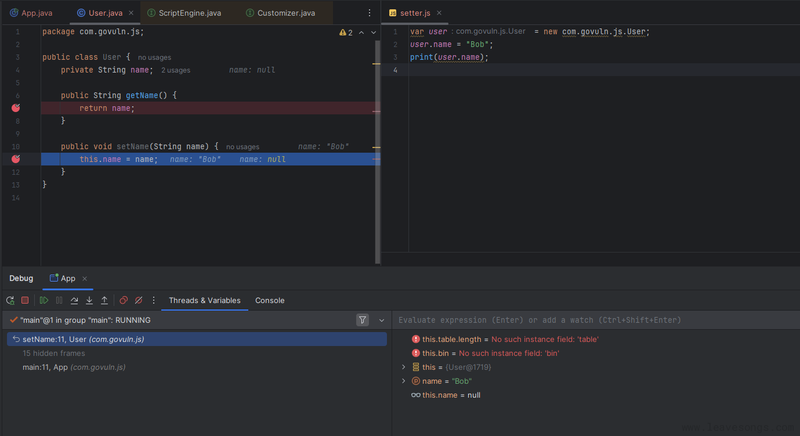Click the frames filter funnel icon
The height and width of the screenshot is (436, 800).
(x=362, y=320)
